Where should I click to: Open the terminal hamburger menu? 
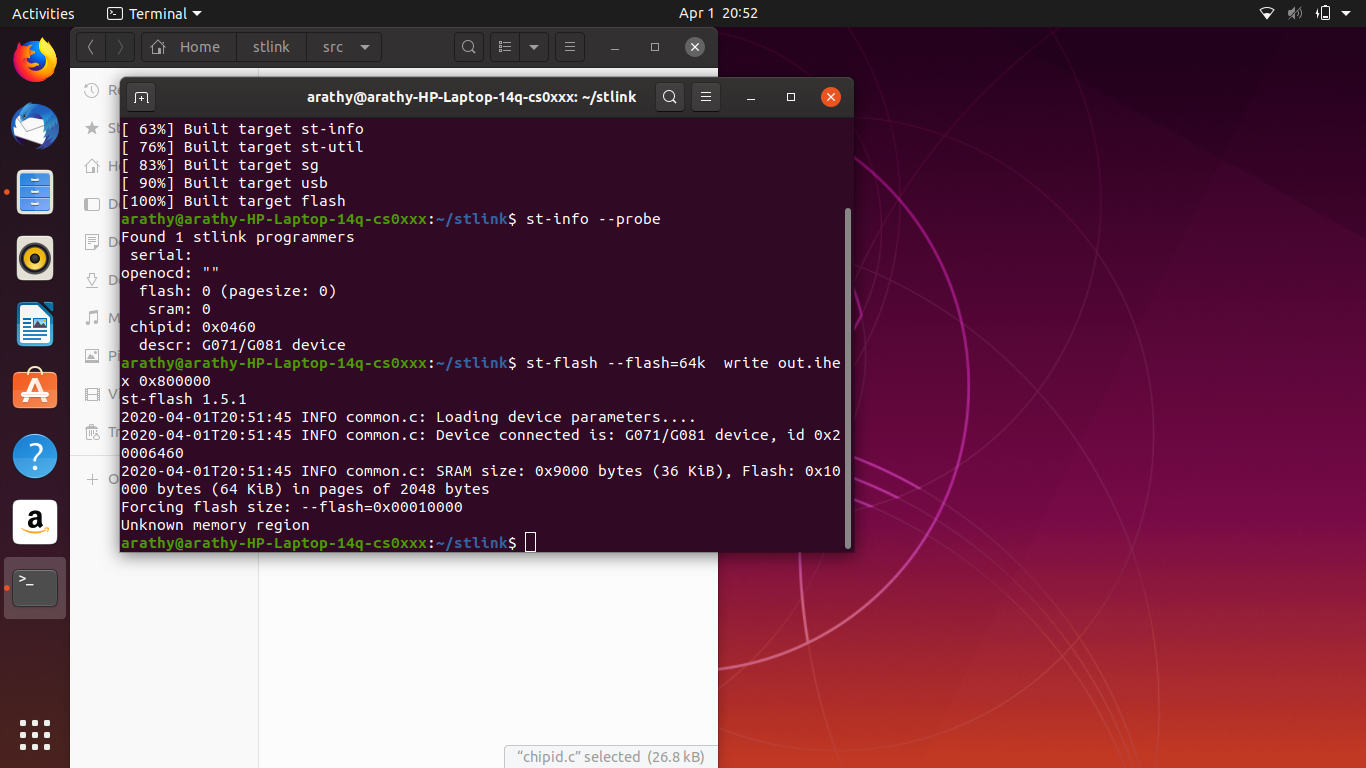point(706,96)
